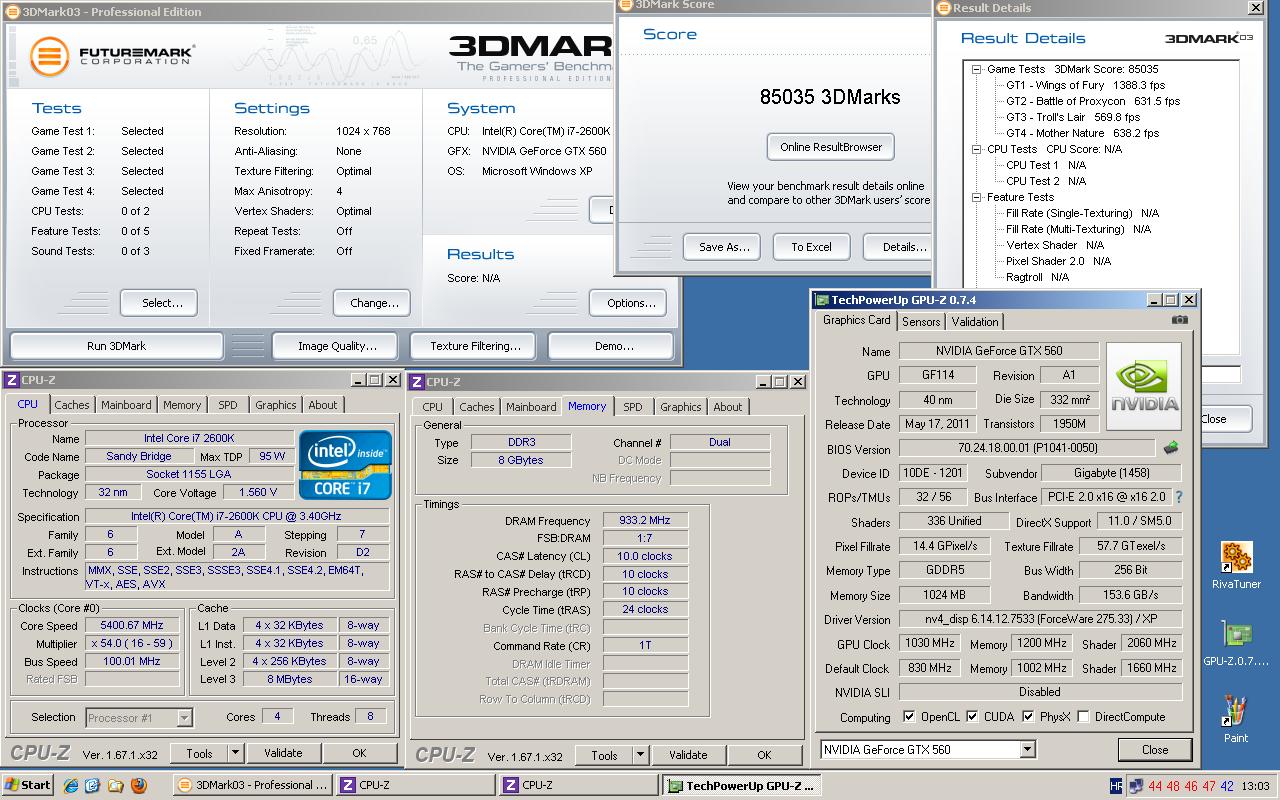The image size is (1280, 800).
Task: Click the Texture Filtering... button
Action: [475, 346]
